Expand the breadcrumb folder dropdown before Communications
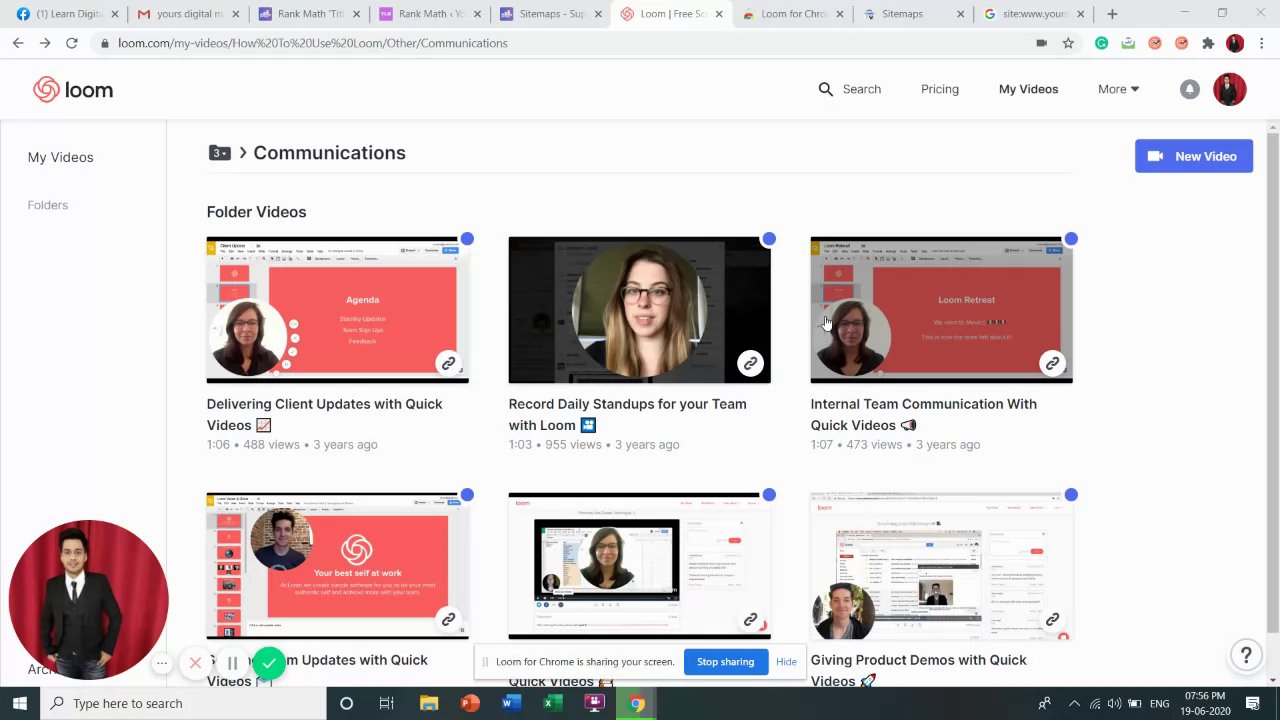This screenshot has height=720, width=1280. pyautogui.click(x=220, y=153)
